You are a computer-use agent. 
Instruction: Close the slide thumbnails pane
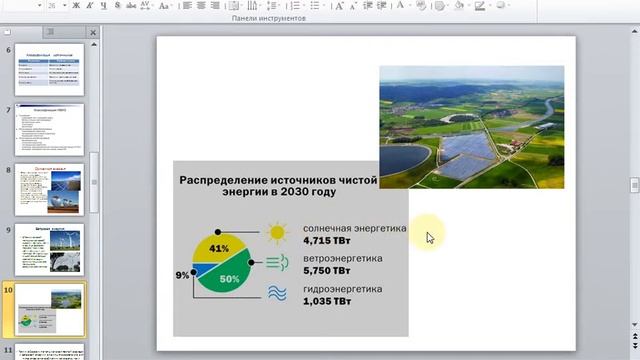click(93, 32)
